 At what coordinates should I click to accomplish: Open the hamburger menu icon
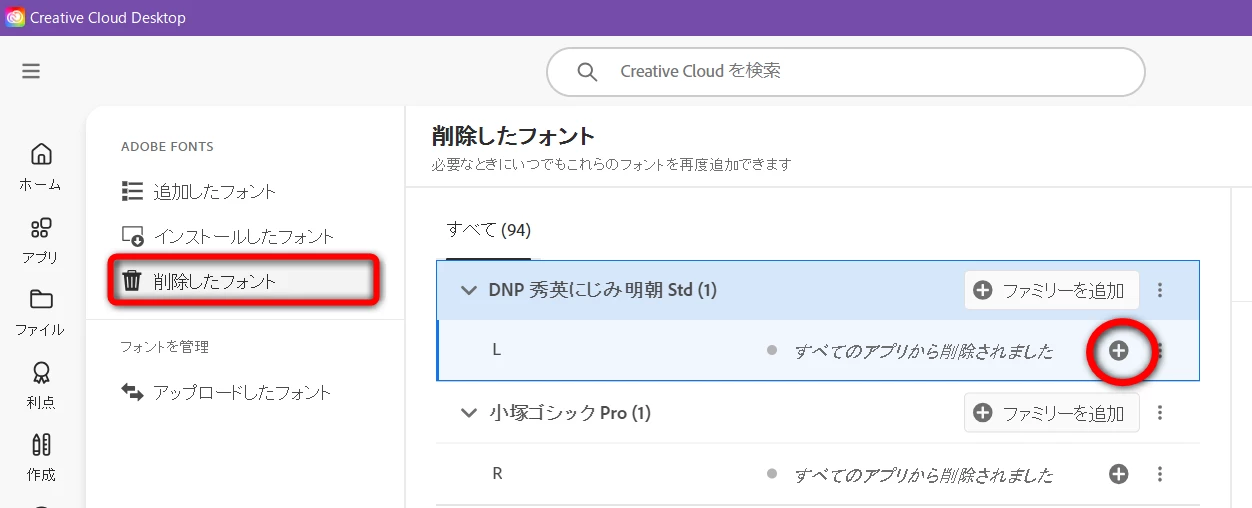pyautogui.click(x=31, y=71)
